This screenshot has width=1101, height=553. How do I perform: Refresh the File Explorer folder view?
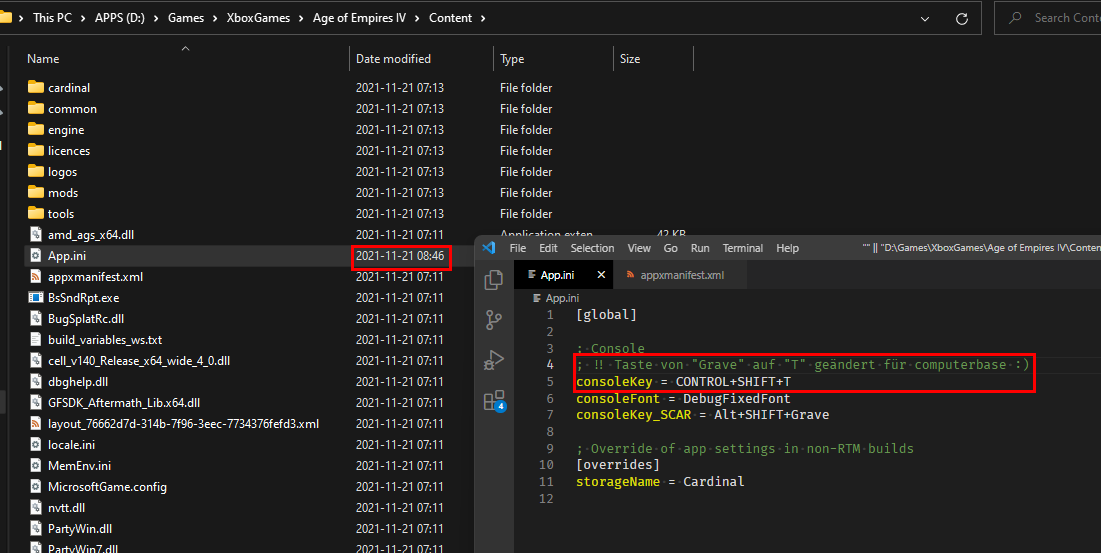[x=962, y=18]
